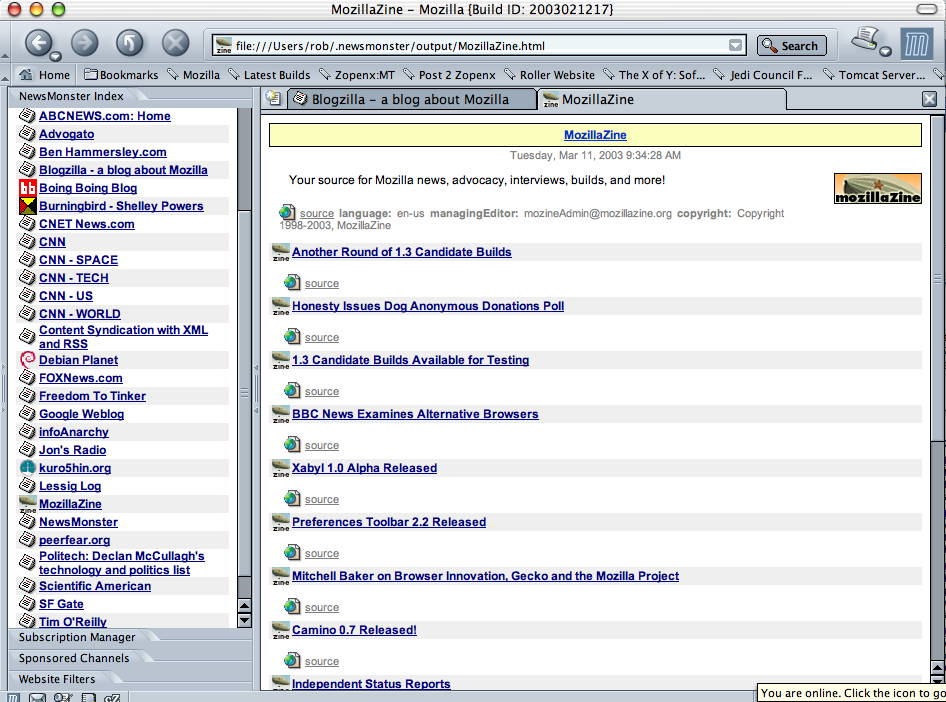
Task: Click the Search button
Action: [x=792, y=46]
